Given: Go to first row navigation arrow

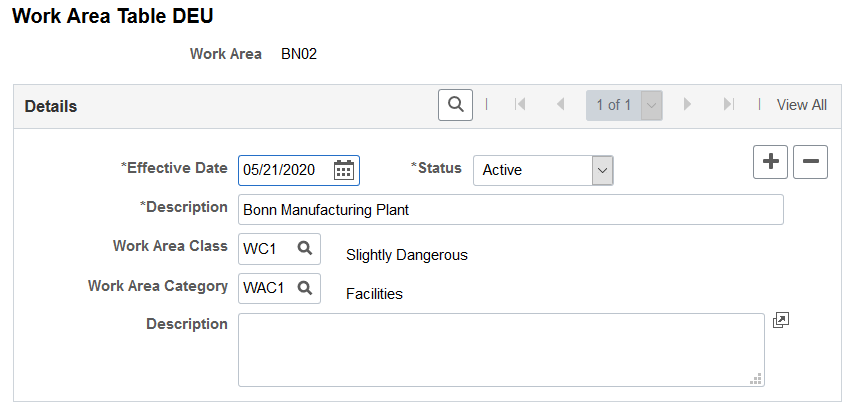Looking at the screenshot, I should pyautogui.click(x=520, y=104).
